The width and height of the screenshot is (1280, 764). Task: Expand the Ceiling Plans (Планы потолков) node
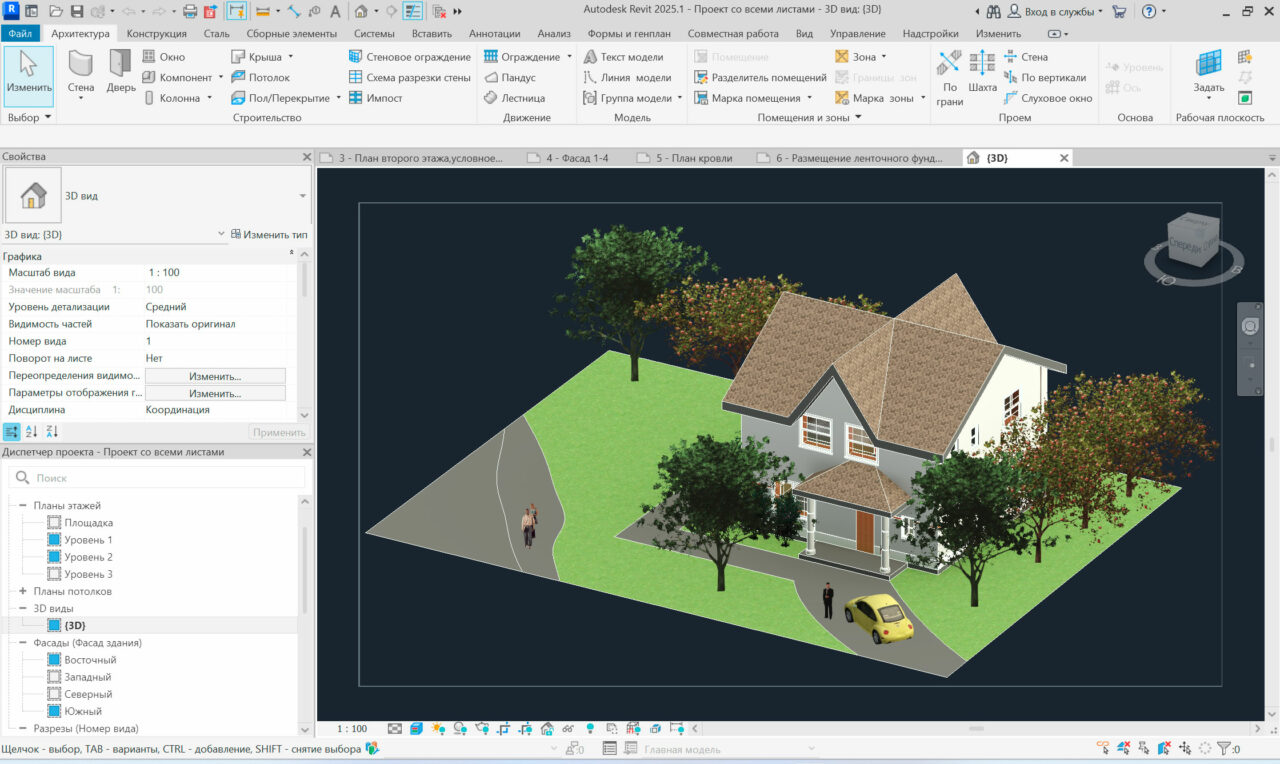point(22,591)
